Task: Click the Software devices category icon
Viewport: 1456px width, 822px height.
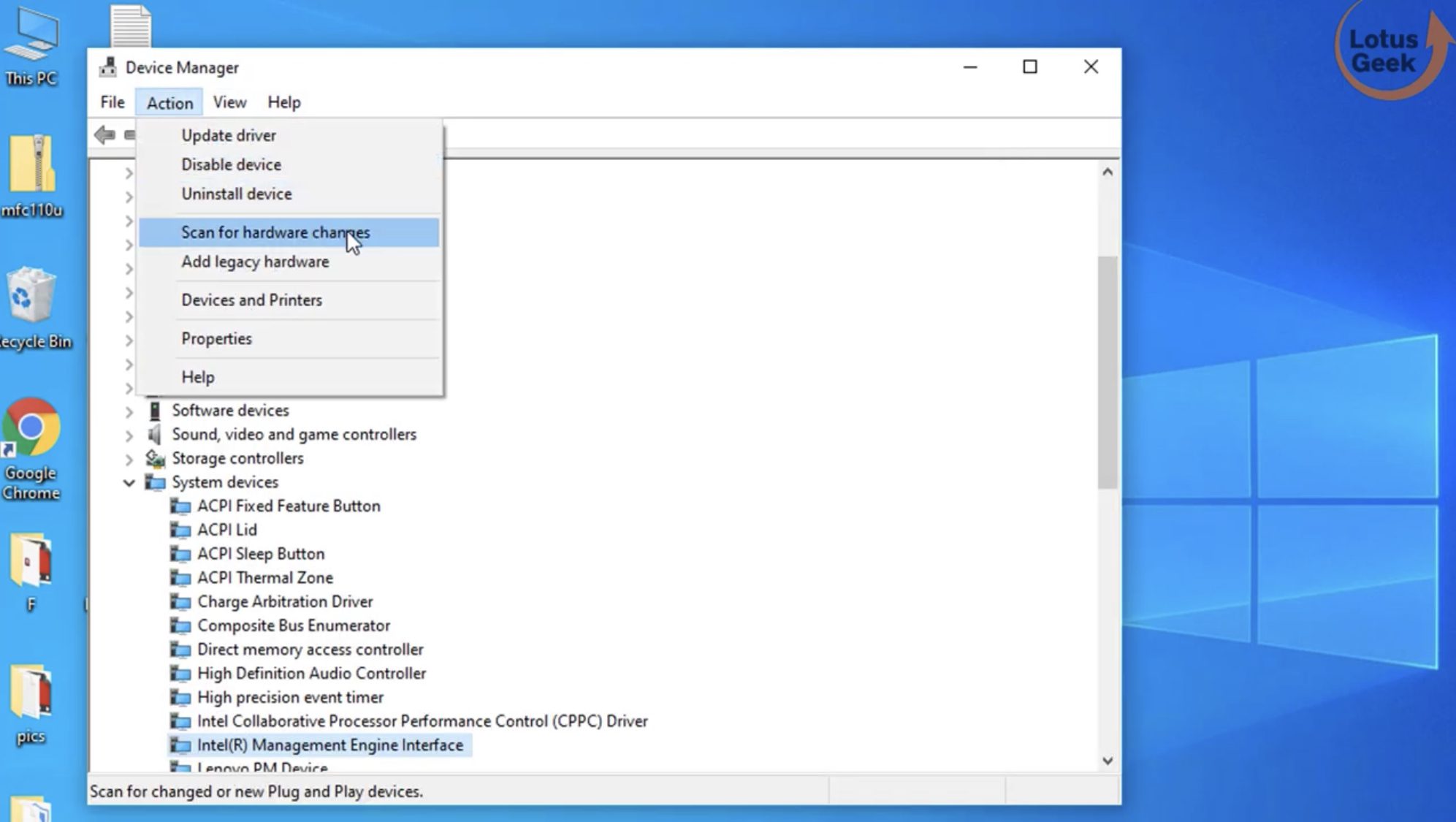Action: [156, 410]
